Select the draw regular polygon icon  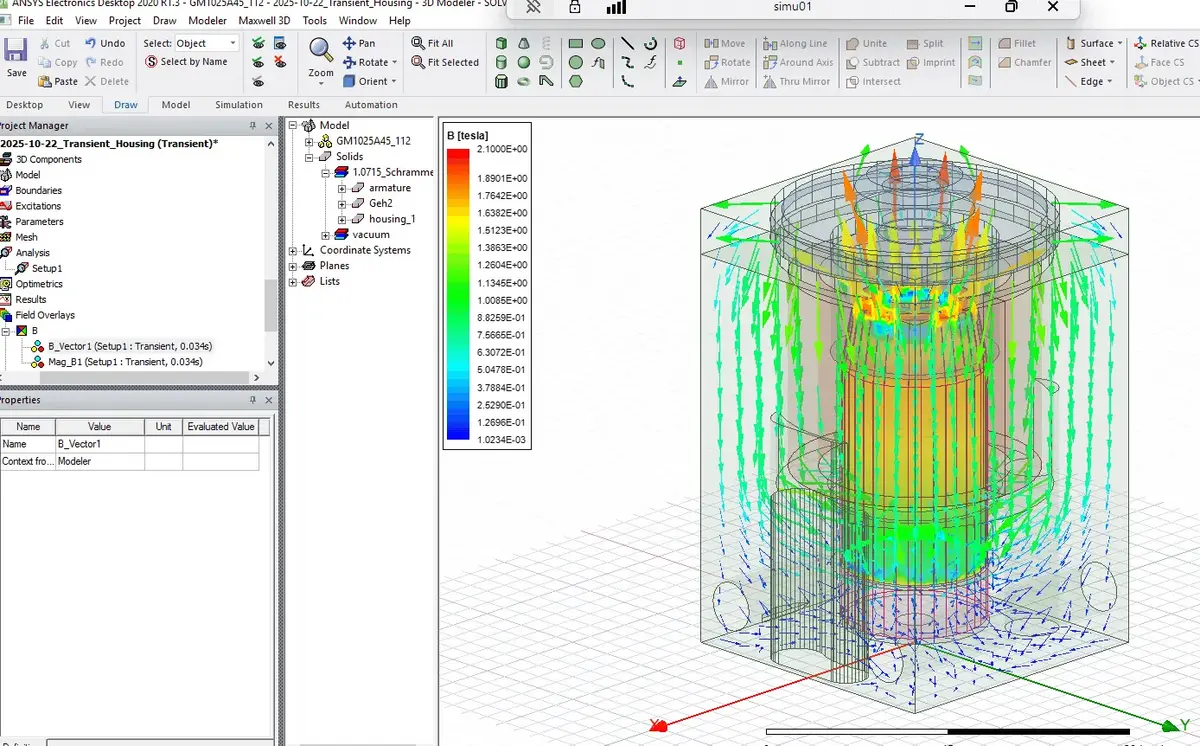(576, 81)
